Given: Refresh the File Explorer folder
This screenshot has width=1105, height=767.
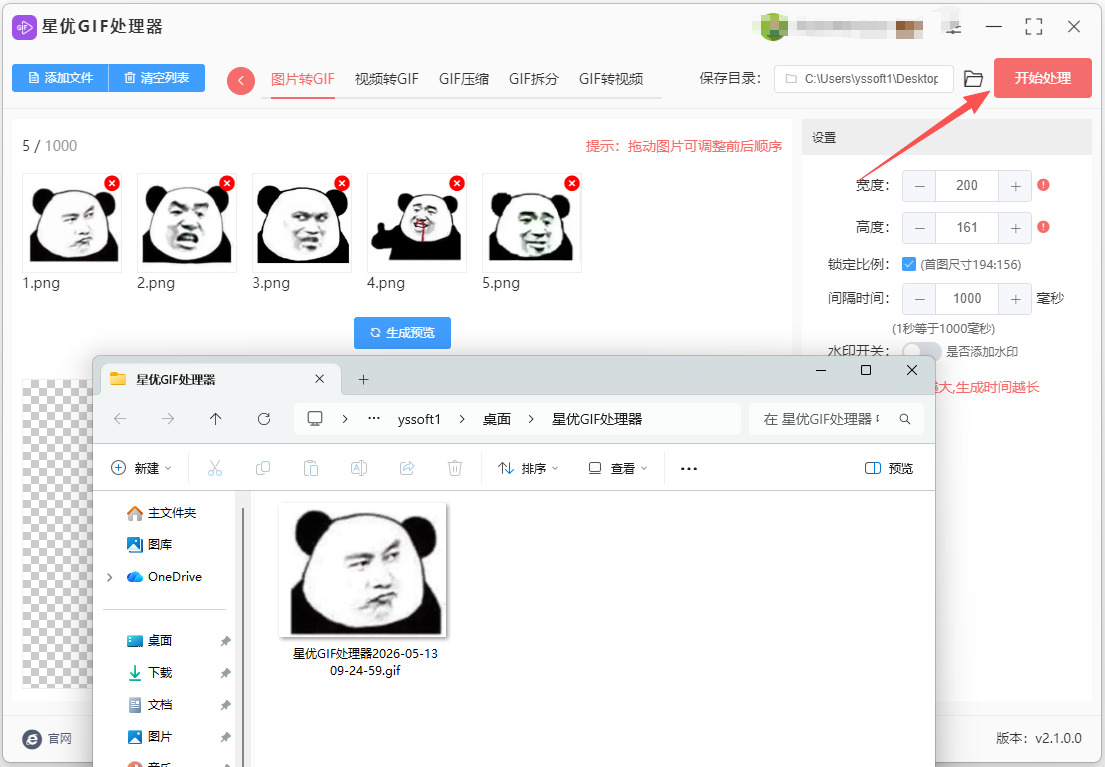Looking at the screenshot, I should tap(264, 419).
